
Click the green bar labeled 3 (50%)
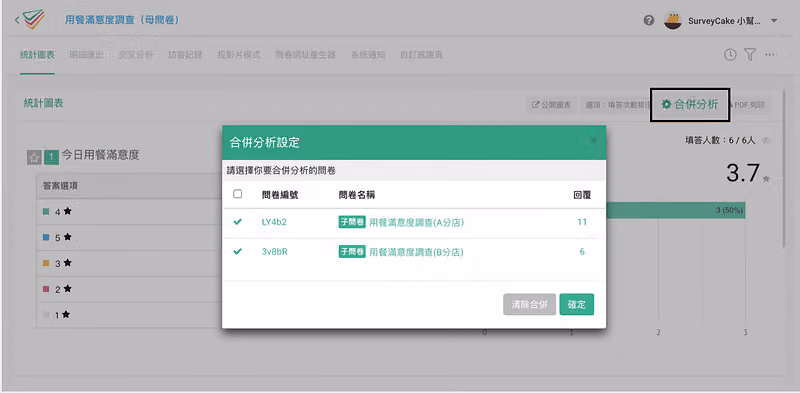point(676,210)
